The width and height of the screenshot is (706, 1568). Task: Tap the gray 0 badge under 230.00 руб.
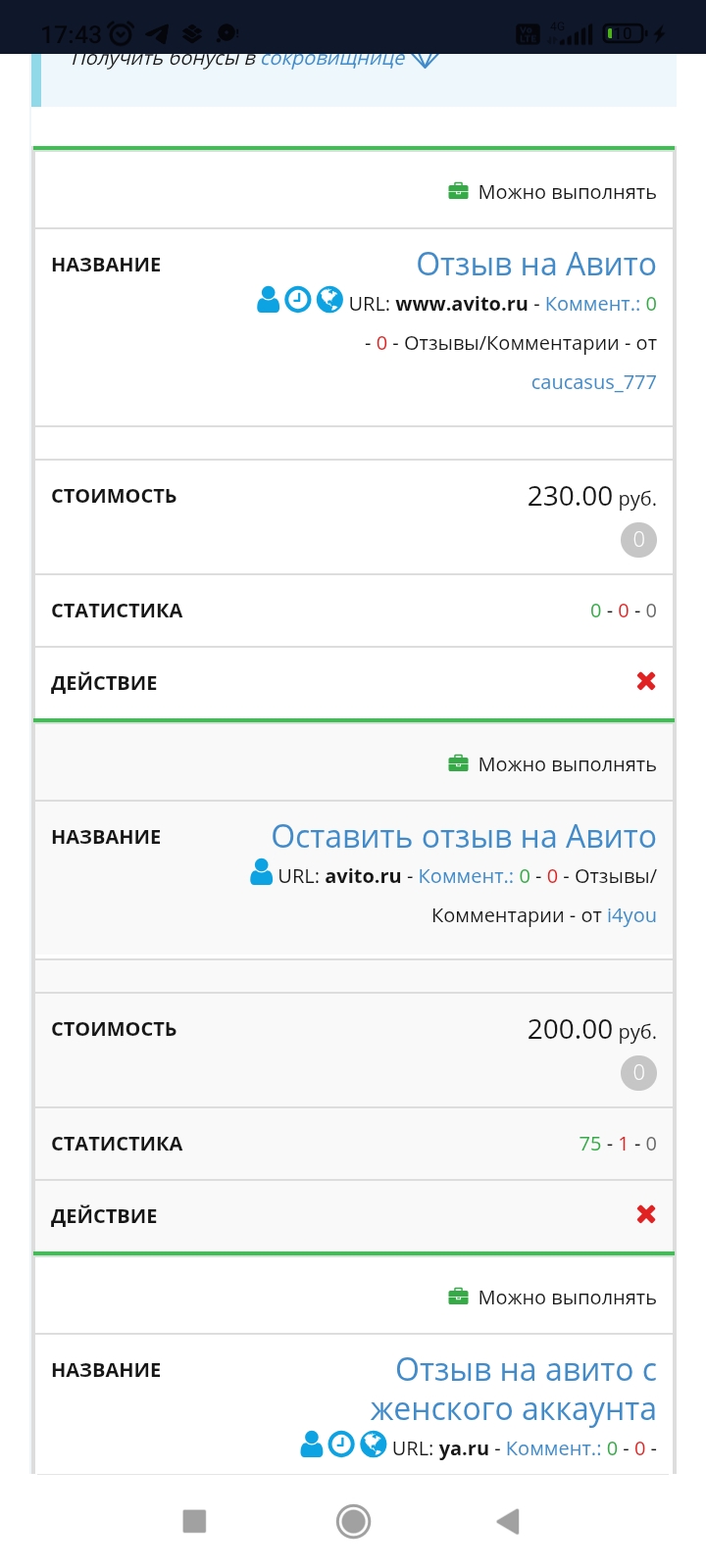point(638,540)
